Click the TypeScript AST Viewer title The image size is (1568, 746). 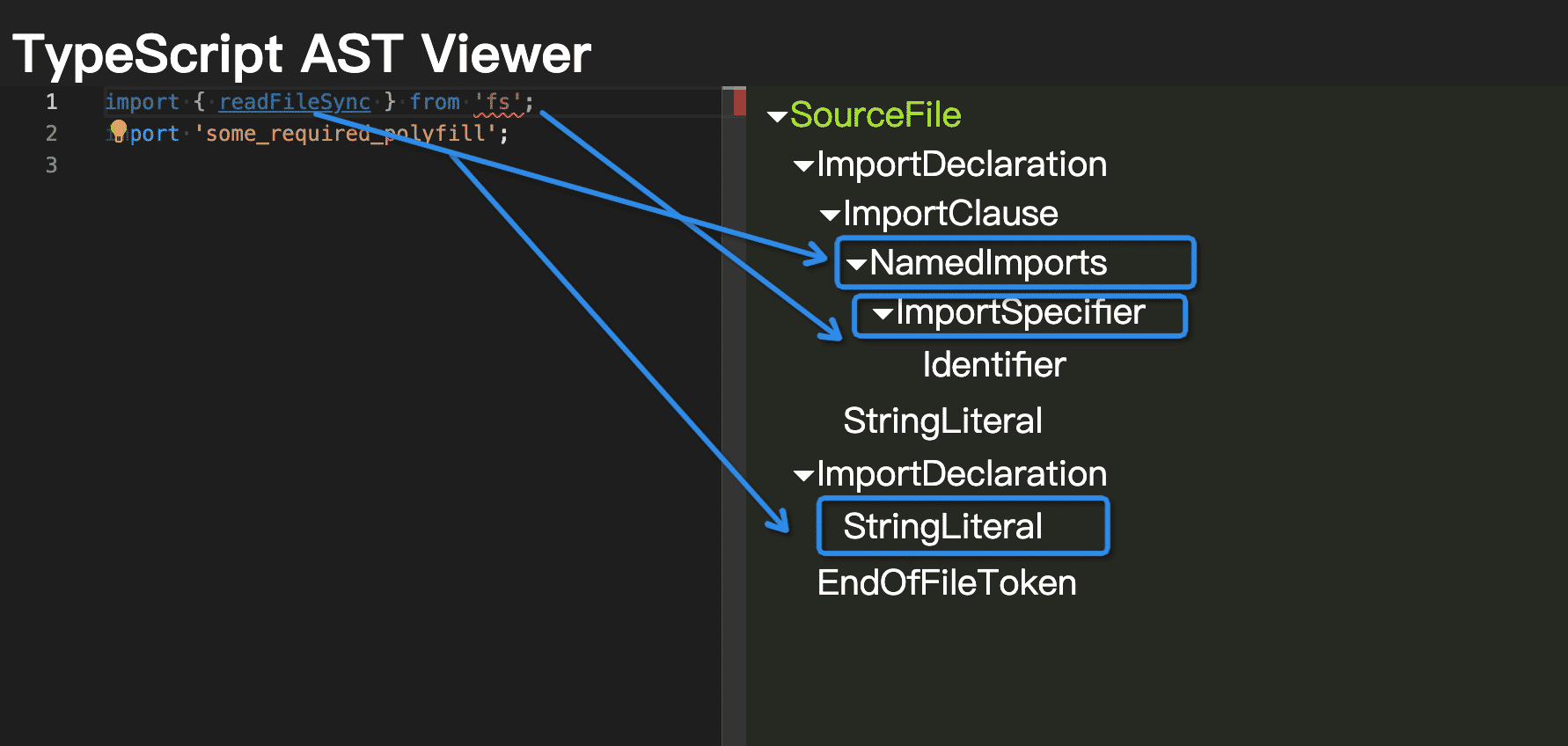tap(302, 55)
